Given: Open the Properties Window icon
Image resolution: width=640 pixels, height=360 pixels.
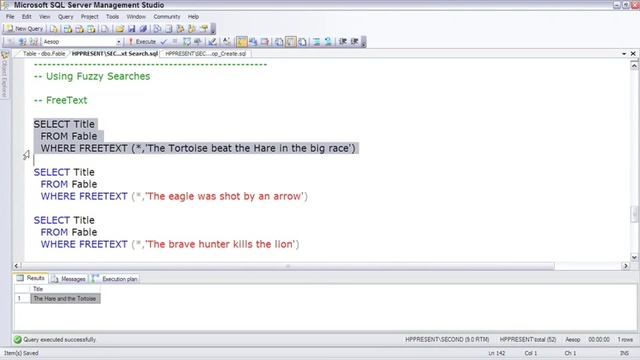Looking at the screenshot, I should pos(203,29).
